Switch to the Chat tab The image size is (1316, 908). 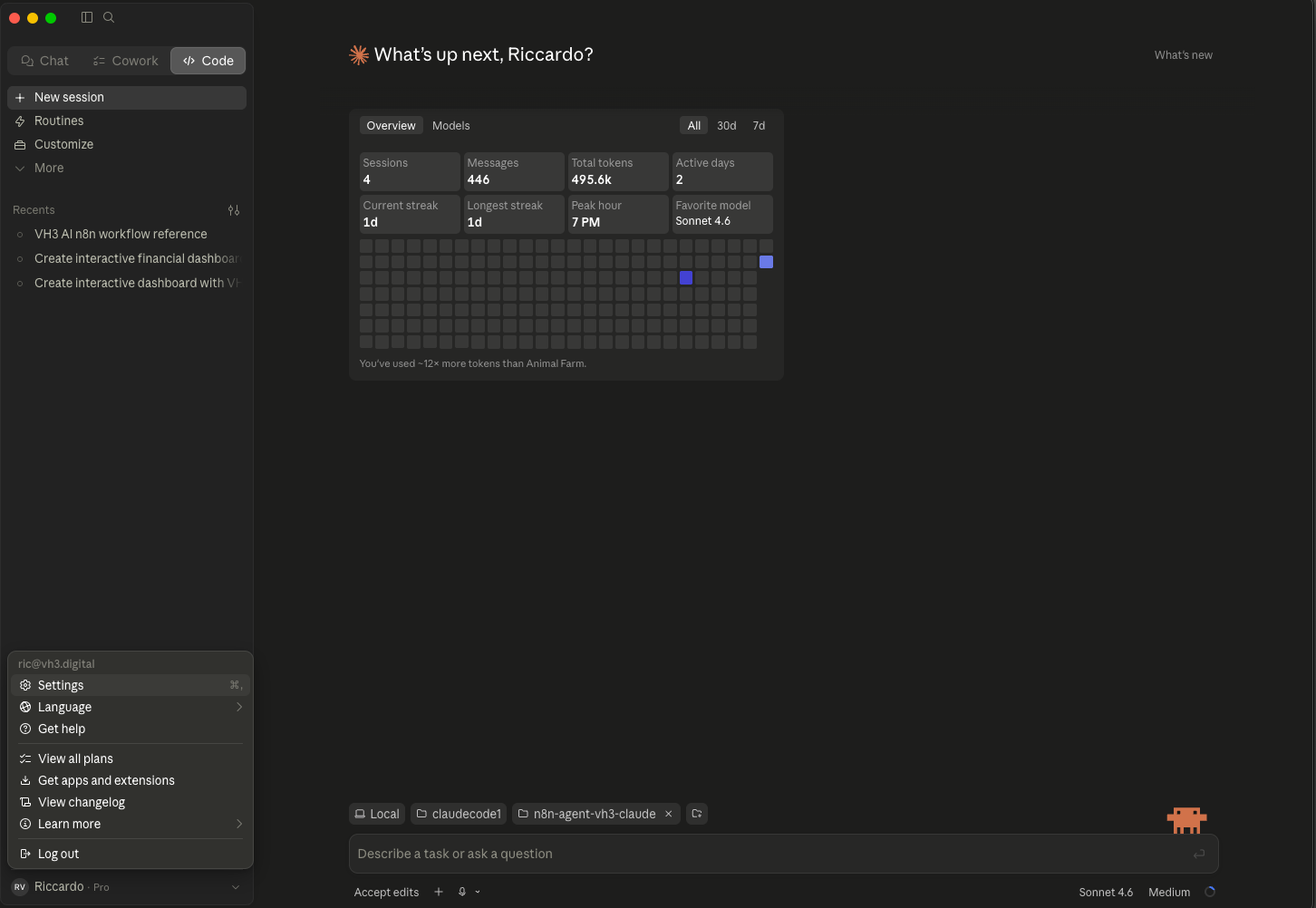45,61
